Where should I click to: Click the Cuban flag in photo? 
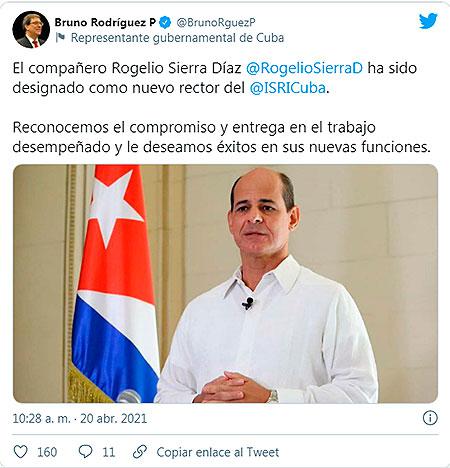[113, 284]
